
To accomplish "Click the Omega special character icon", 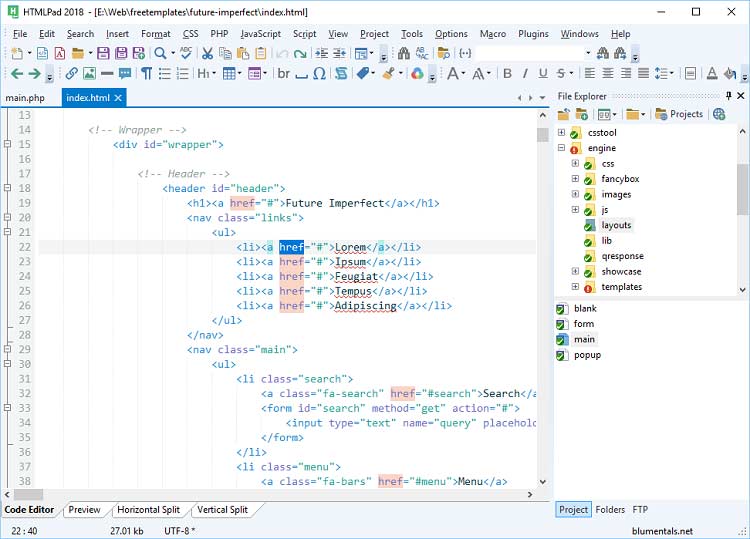I will pyautogui.click(x=319, y=74).
